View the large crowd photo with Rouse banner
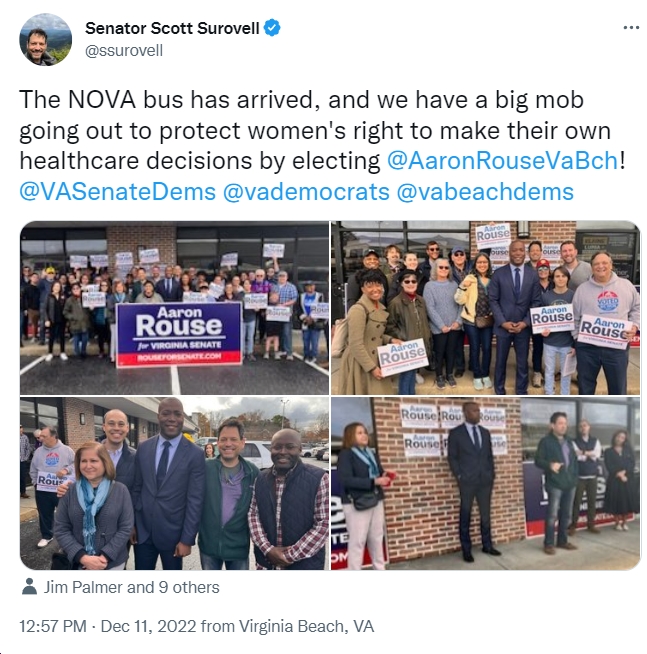 coord(174,308)
